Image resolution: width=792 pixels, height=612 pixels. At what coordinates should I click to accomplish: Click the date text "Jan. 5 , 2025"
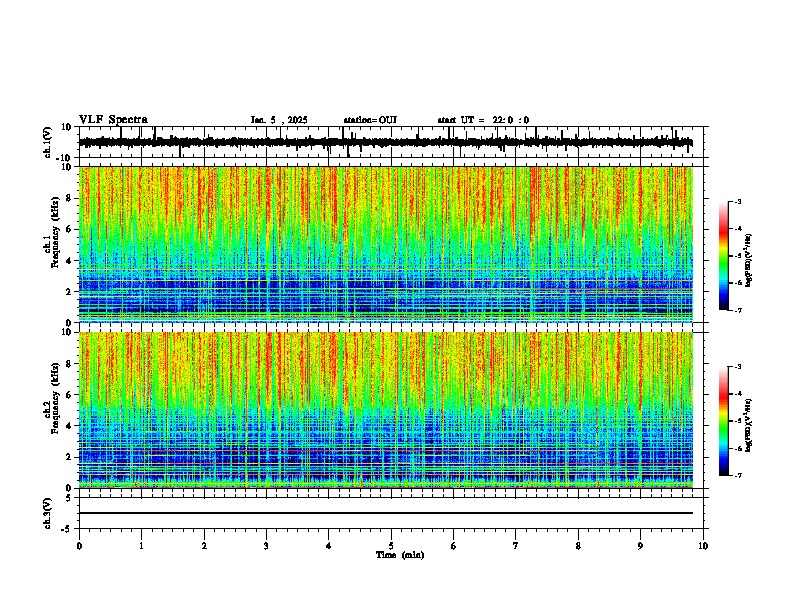[x=279, y=120]
